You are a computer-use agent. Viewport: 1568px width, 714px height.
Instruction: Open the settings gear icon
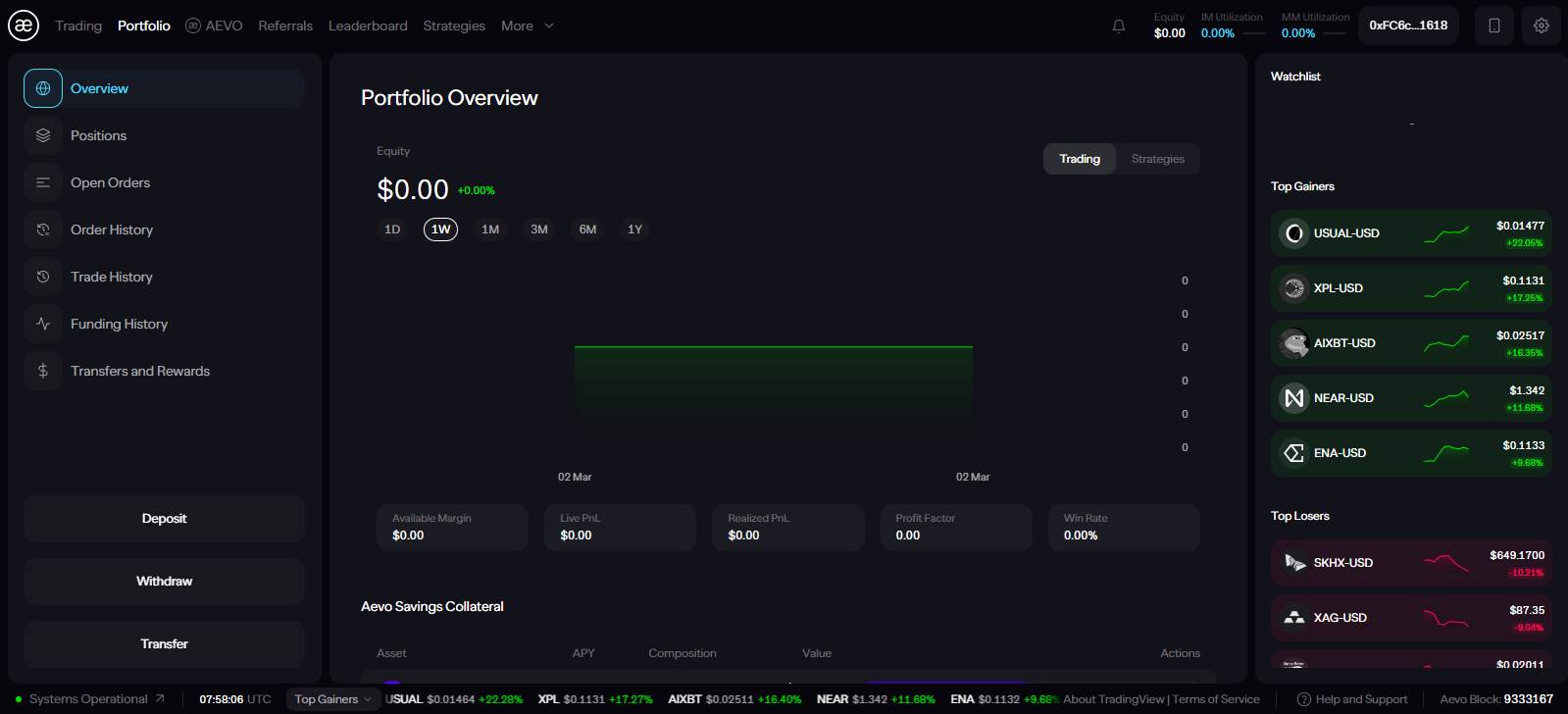1542,25
